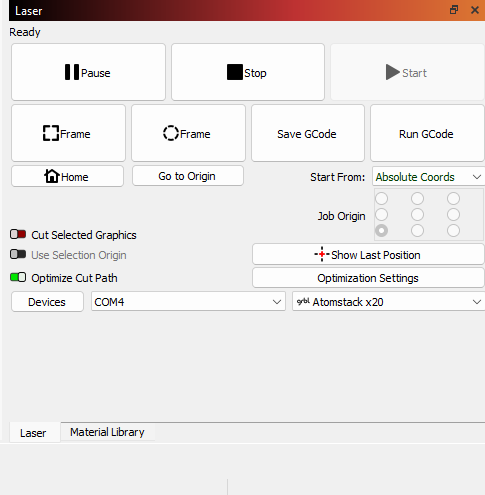This screenshot has width=485, height=495.
Task: Open Optimization Settings
Action: [368, 278]
